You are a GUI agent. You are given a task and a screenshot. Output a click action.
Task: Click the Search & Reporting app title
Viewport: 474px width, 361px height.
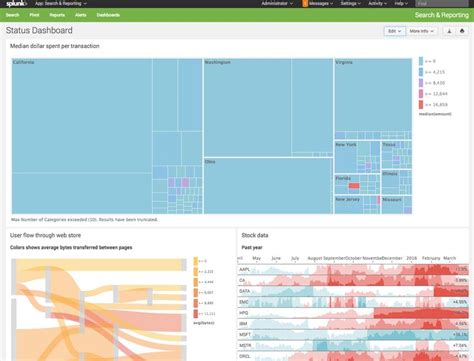(442, 15)
